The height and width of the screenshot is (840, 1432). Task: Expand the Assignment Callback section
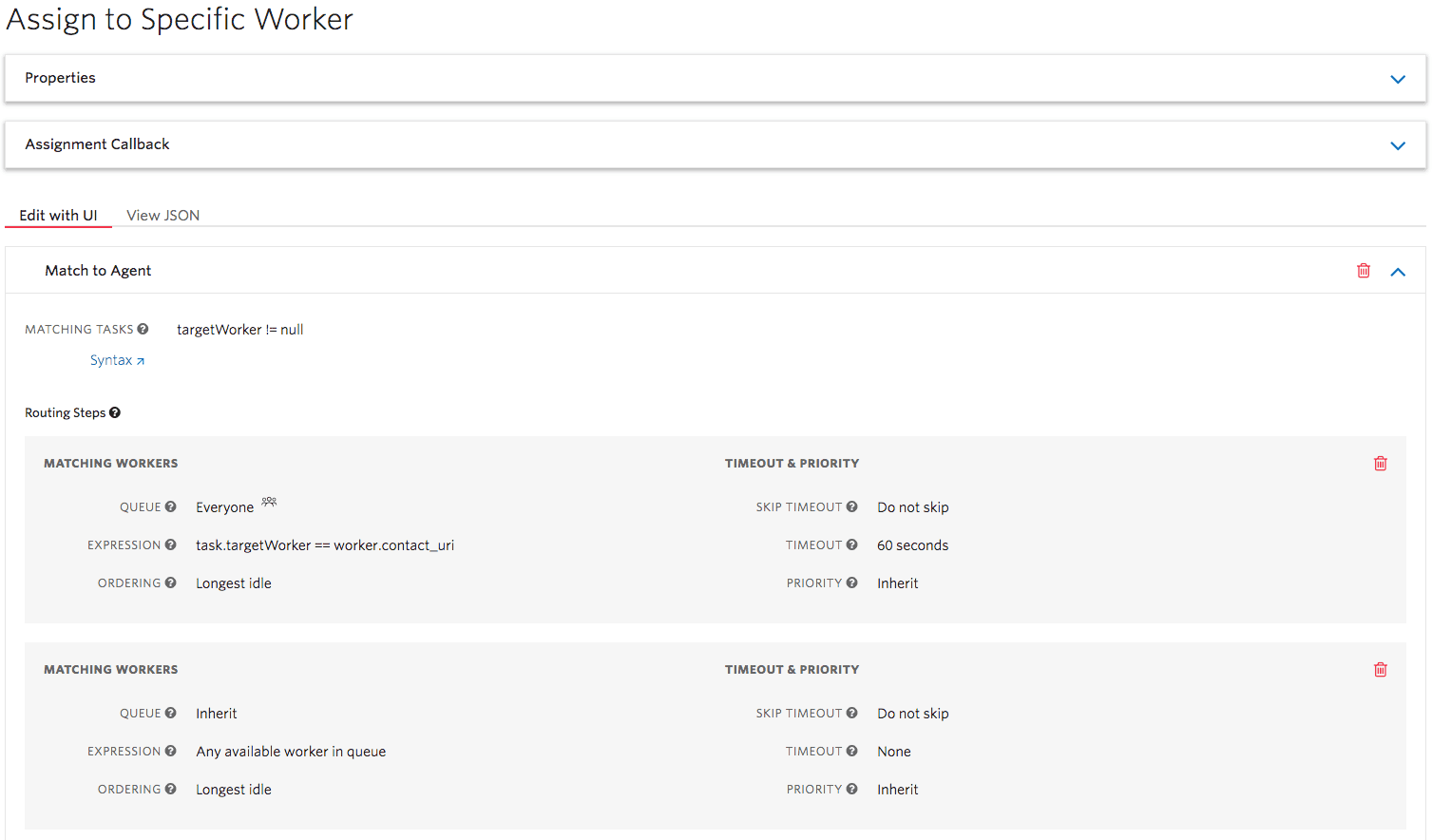(x=1397, y=145)
